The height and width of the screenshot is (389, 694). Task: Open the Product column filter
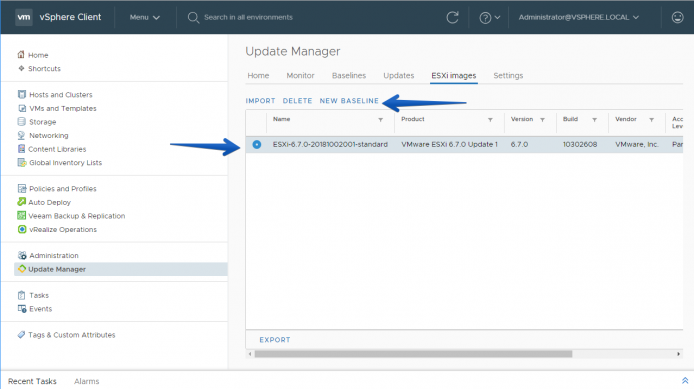coord(490,120)
